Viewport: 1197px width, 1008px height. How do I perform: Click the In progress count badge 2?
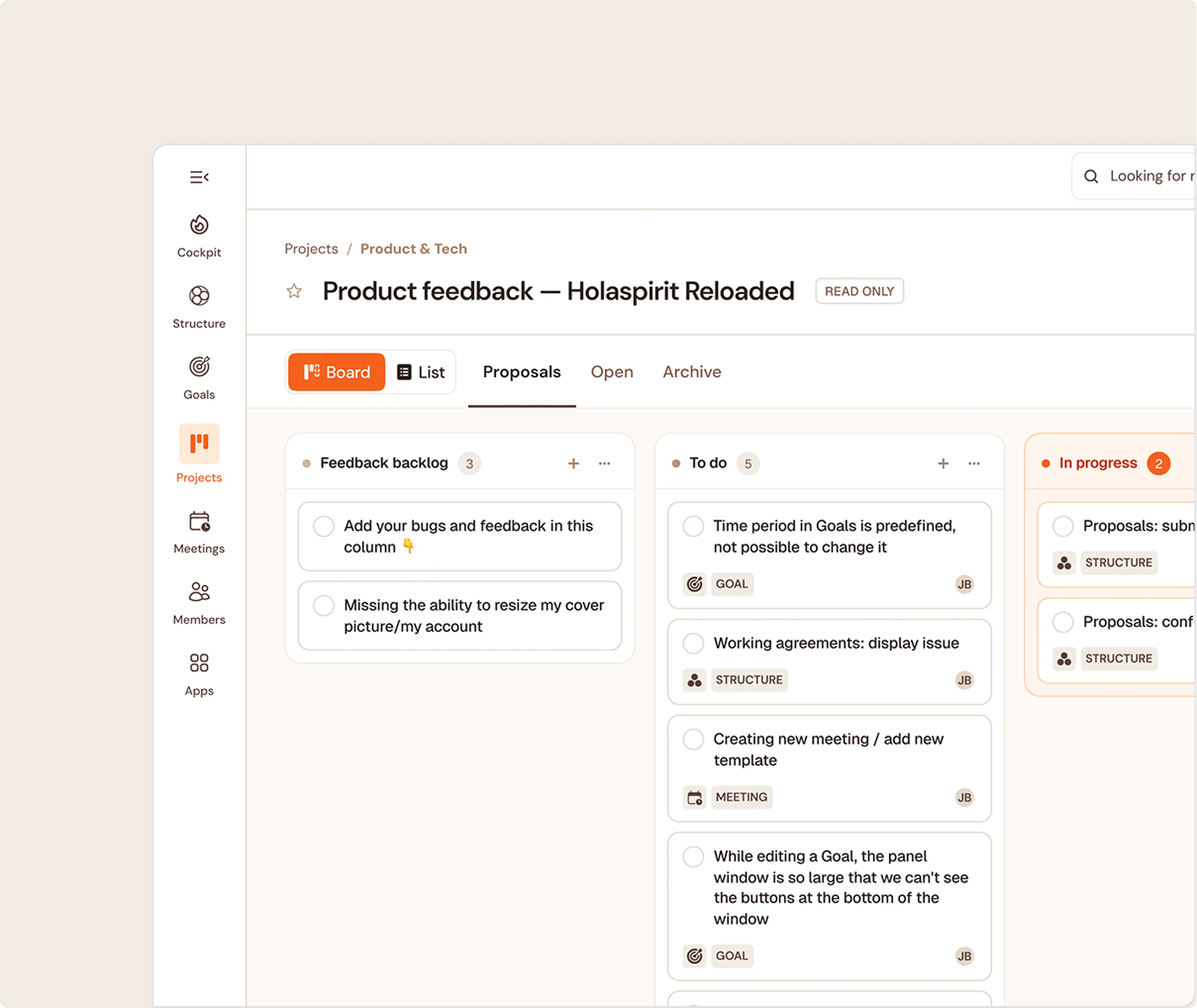[x=1158, y=464]
